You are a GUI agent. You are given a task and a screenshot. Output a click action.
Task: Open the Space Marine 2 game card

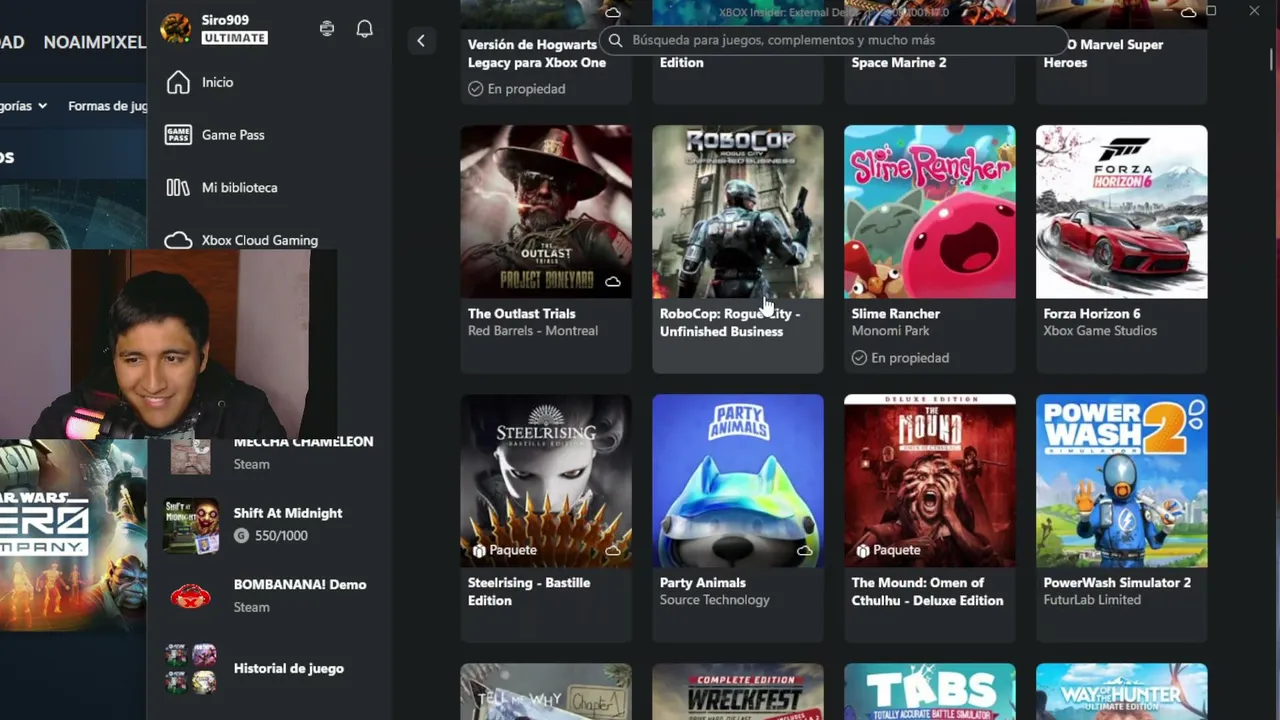(x=930, y=52)
